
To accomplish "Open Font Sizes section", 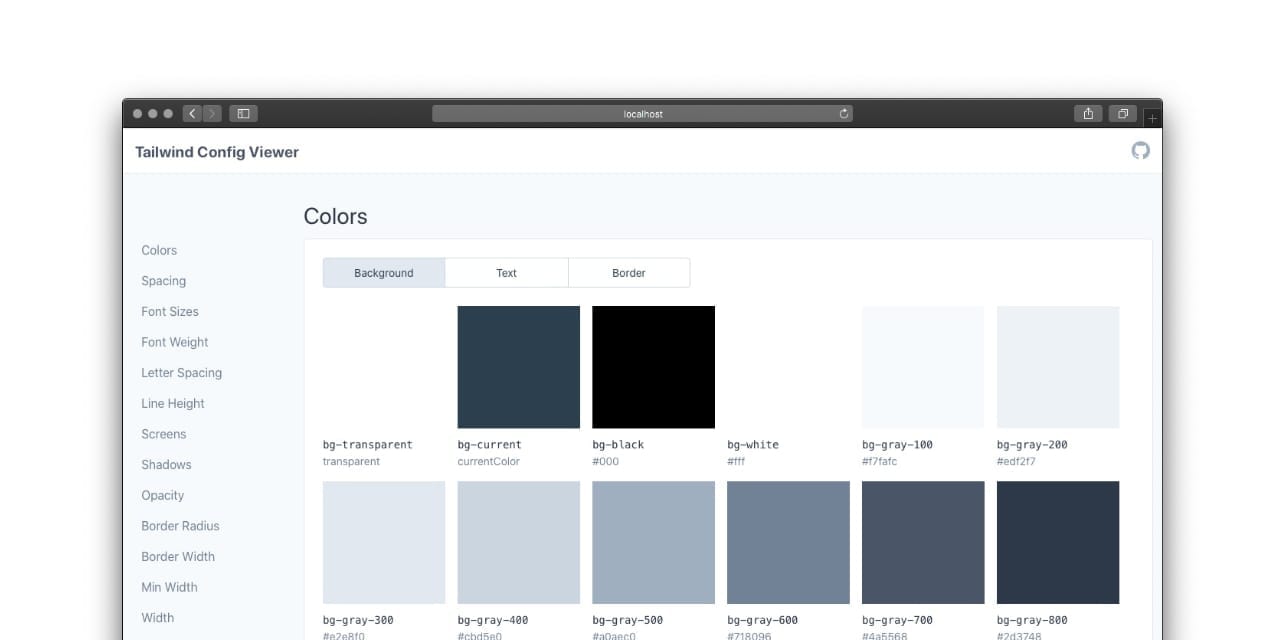I will [x=170, y=312].
